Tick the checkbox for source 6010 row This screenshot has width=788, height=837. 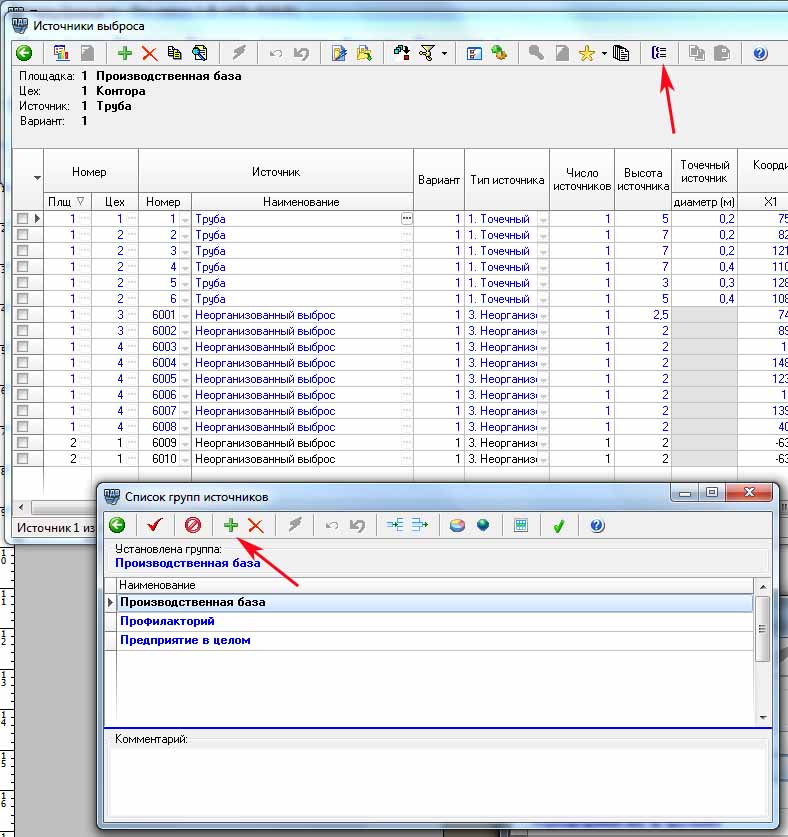pos(23,459)
